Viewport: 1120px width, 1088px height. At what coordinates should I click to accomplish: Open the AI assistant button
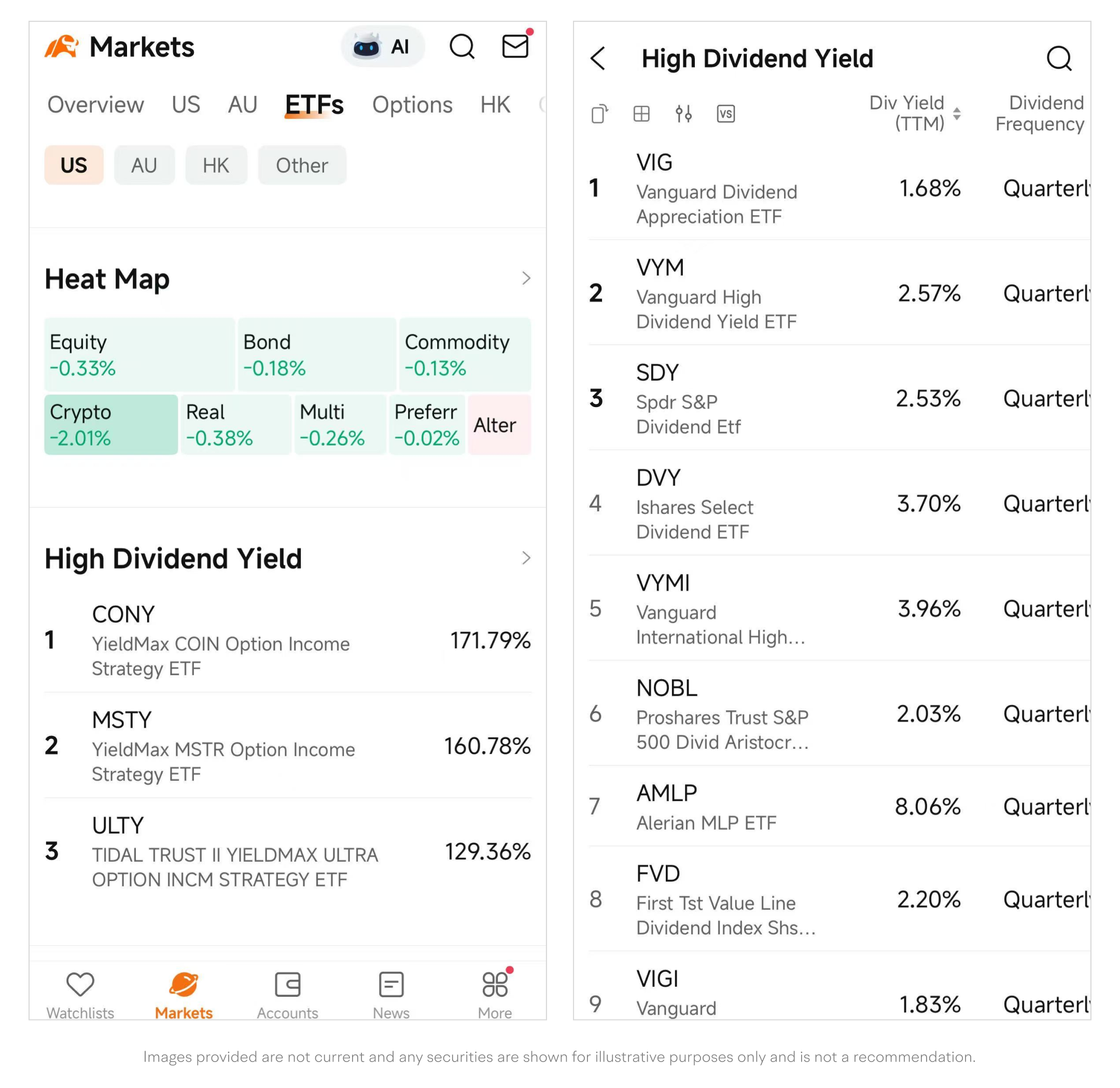click(383, 46)
